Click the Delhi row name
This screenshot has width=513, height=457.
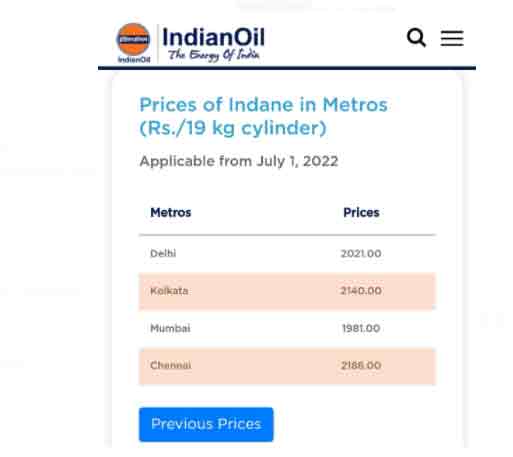163,253
